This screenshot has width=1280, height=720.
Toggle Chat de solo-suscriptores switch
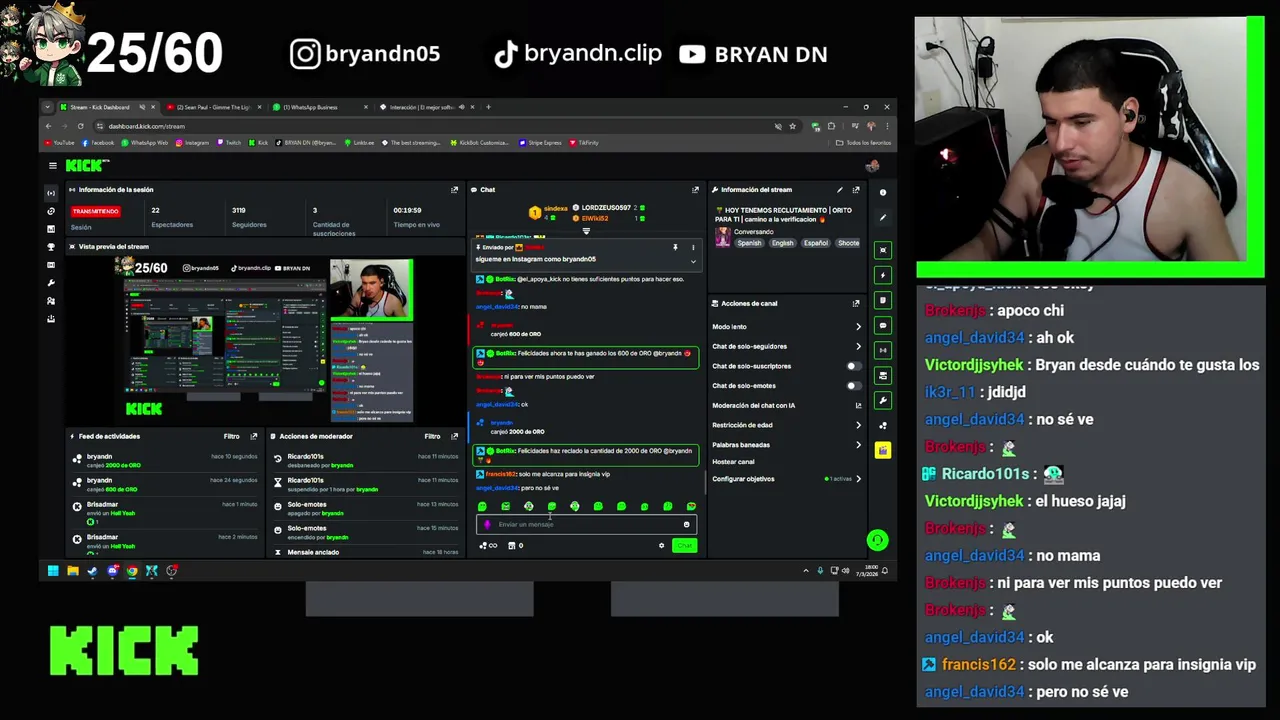[852, 366]
